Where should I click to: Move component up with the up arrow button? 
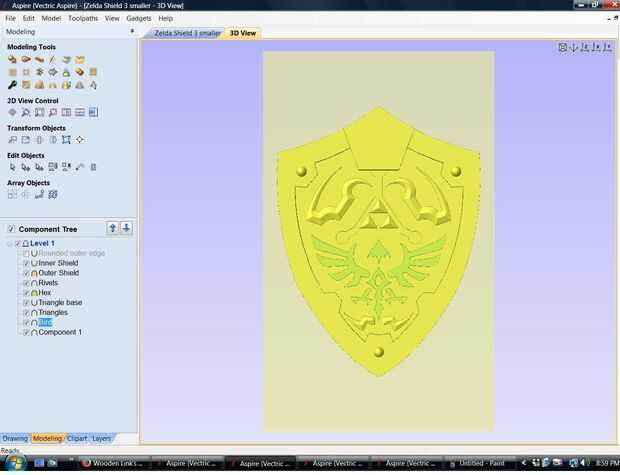pyautogui.click(x=113, y=228)
